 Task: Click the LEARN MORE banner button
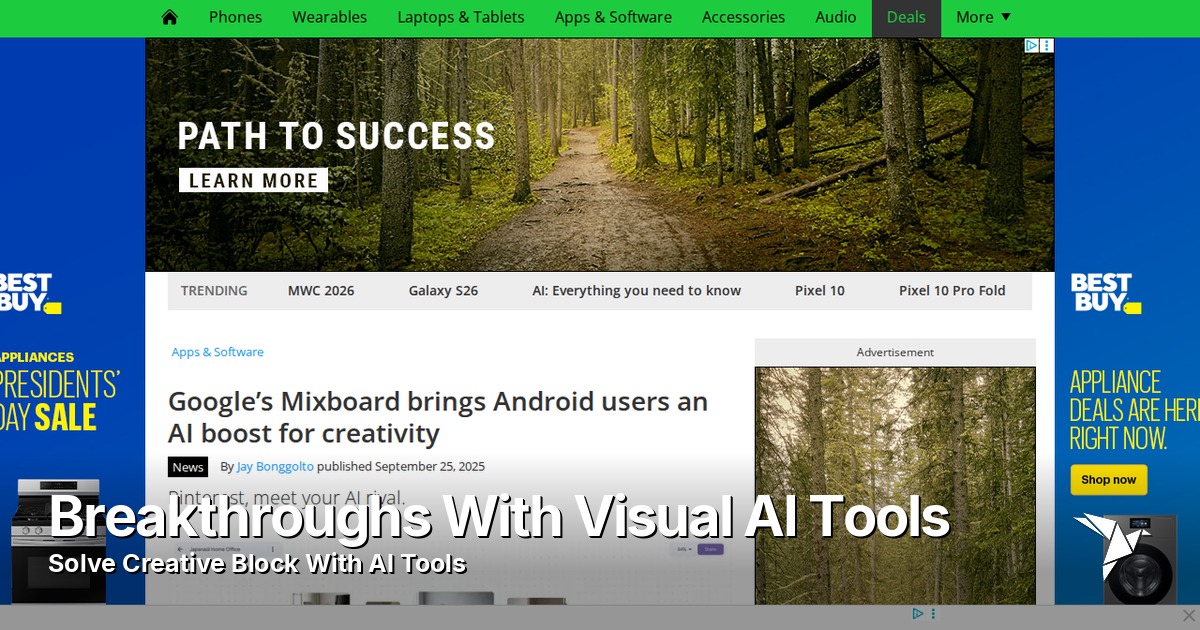[x=253, y=181]
